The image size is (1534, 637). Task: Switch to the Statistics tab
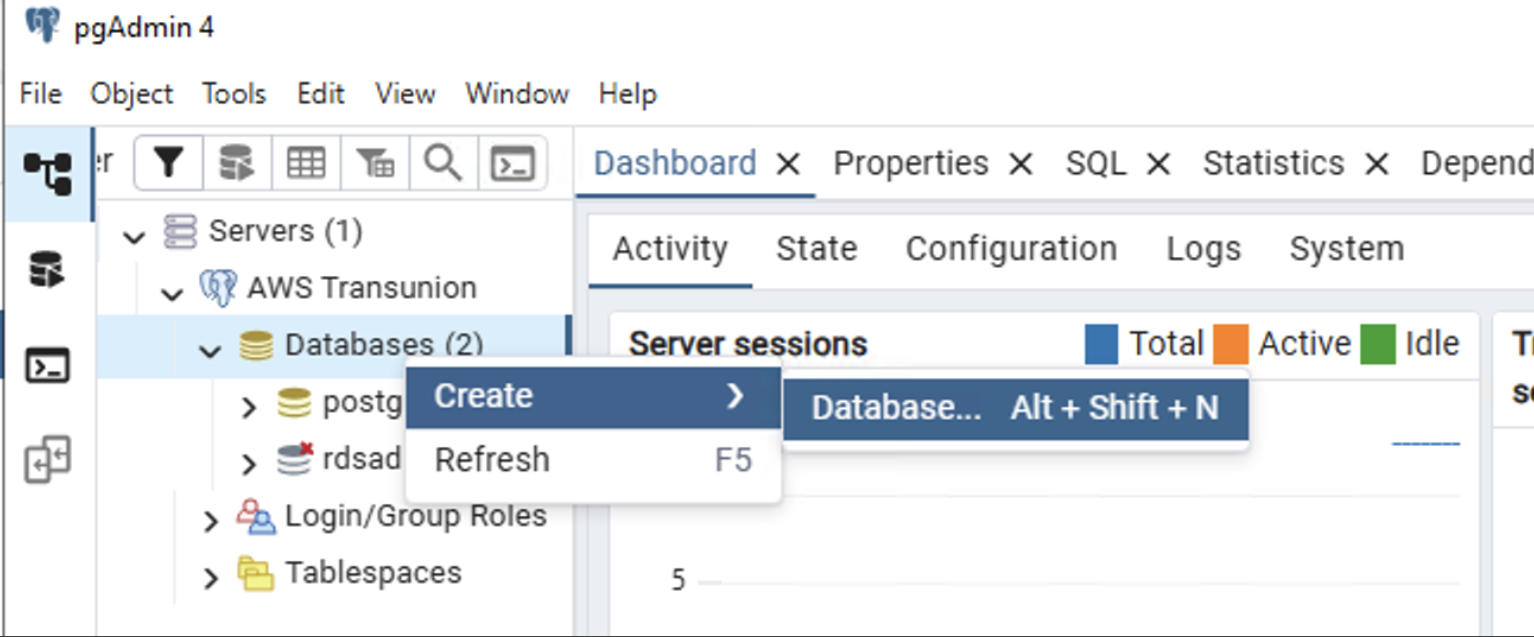coord(1273,163)
